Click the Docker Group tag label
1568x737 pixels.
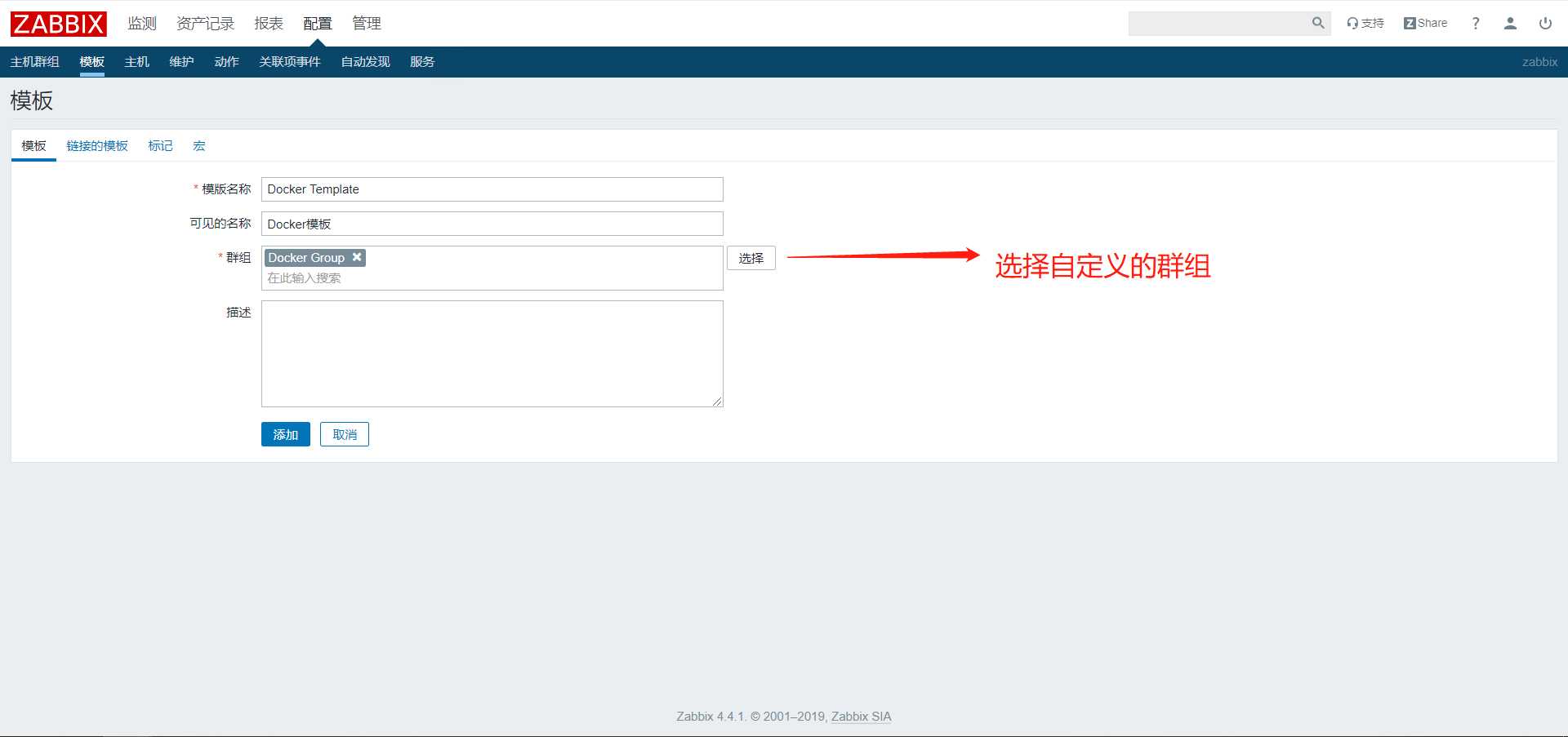click(x=306, y=258)
